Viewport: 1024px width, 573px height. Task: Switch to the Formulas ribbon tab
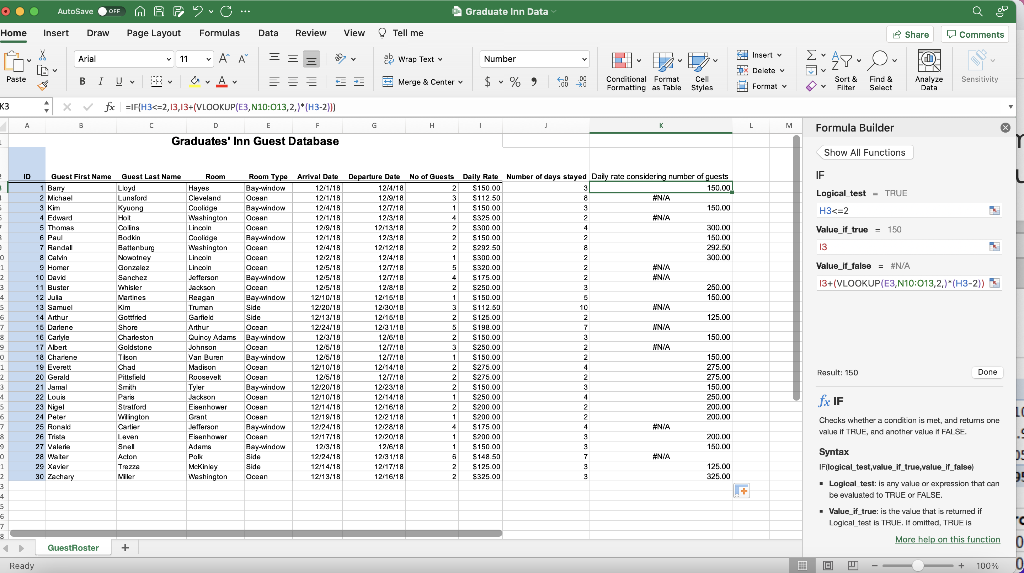pos(219,33)
